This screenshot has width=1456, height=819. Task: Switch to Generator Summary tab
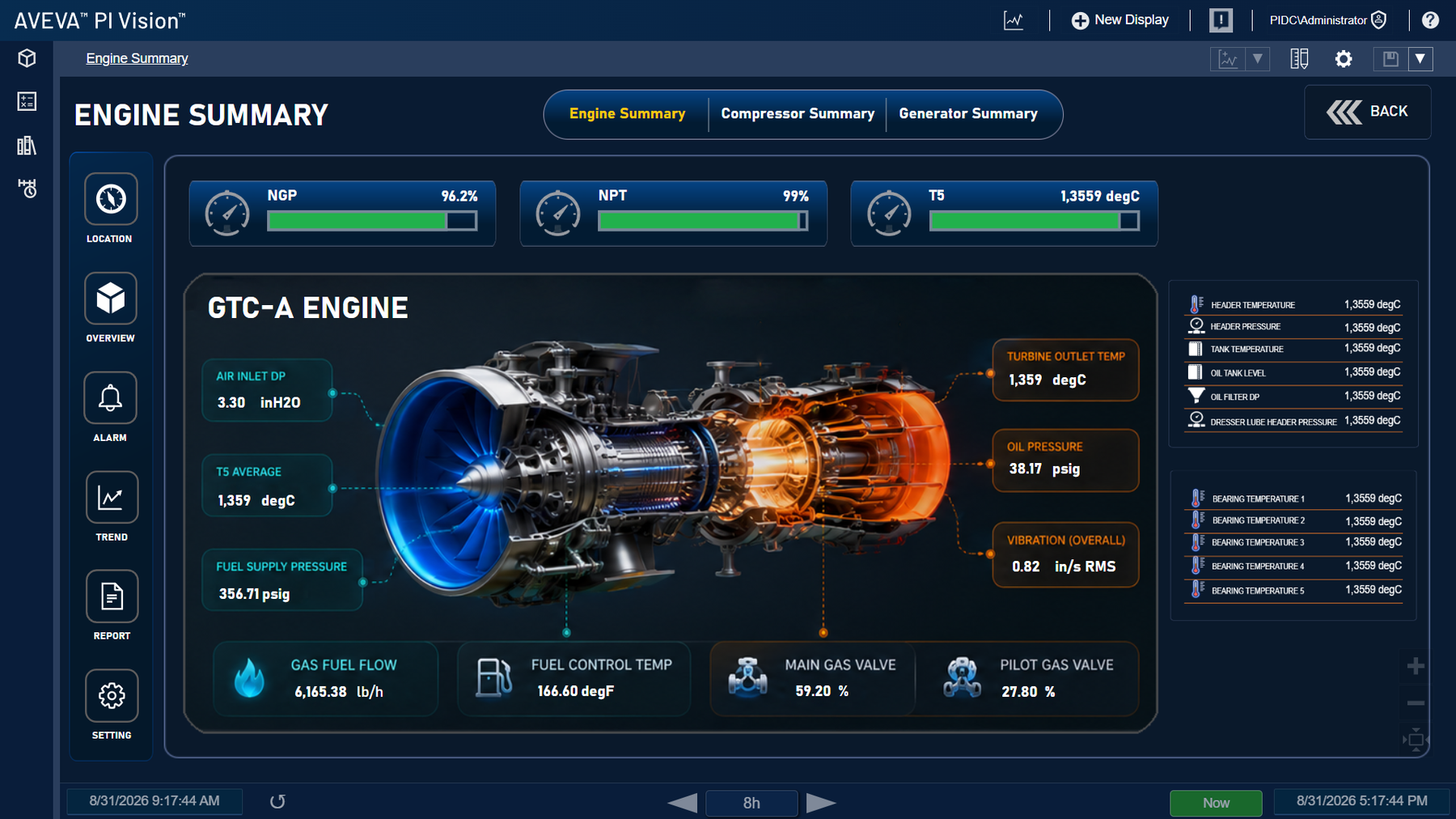(968, 114)
